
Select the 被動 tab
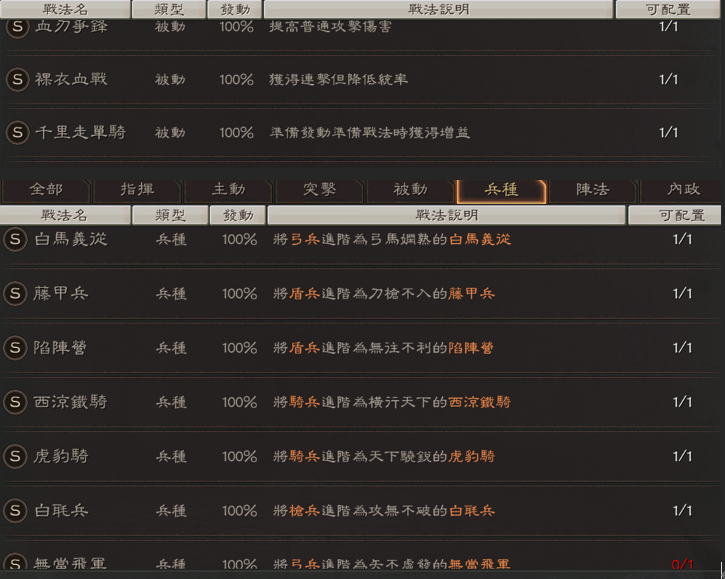click(410, 190)
